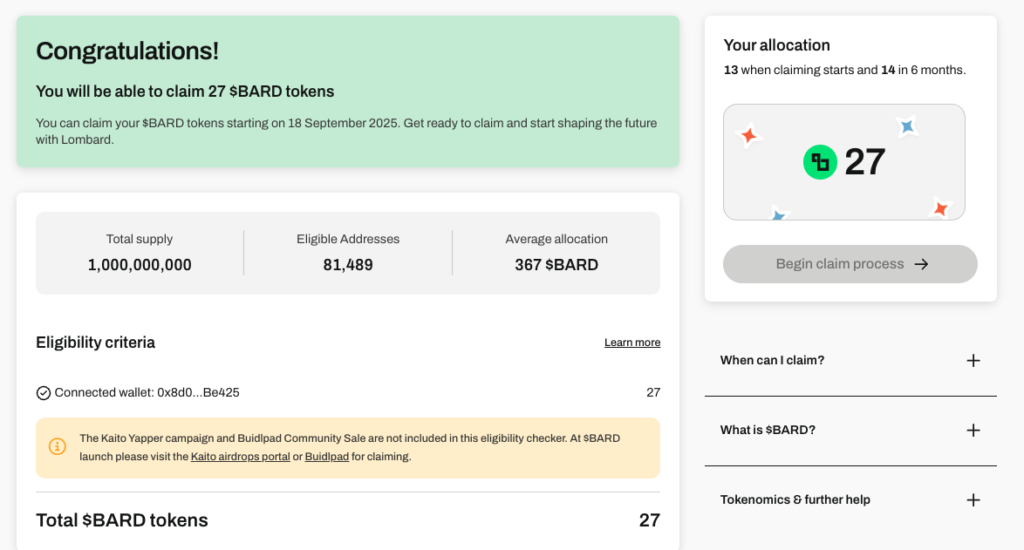Click the Total $BARD tokens label

point(122,520)
